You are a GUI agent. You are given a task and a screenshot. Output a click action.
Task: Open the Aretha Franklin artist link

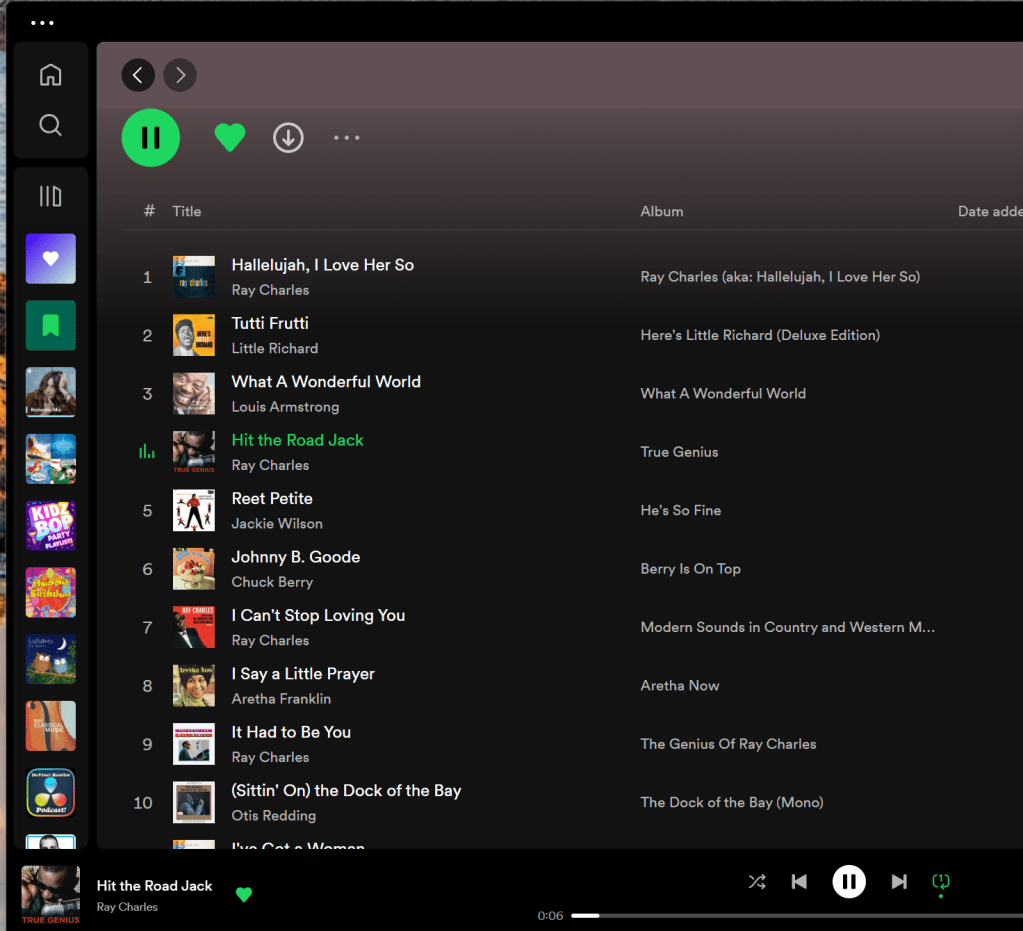click(281, 699)
